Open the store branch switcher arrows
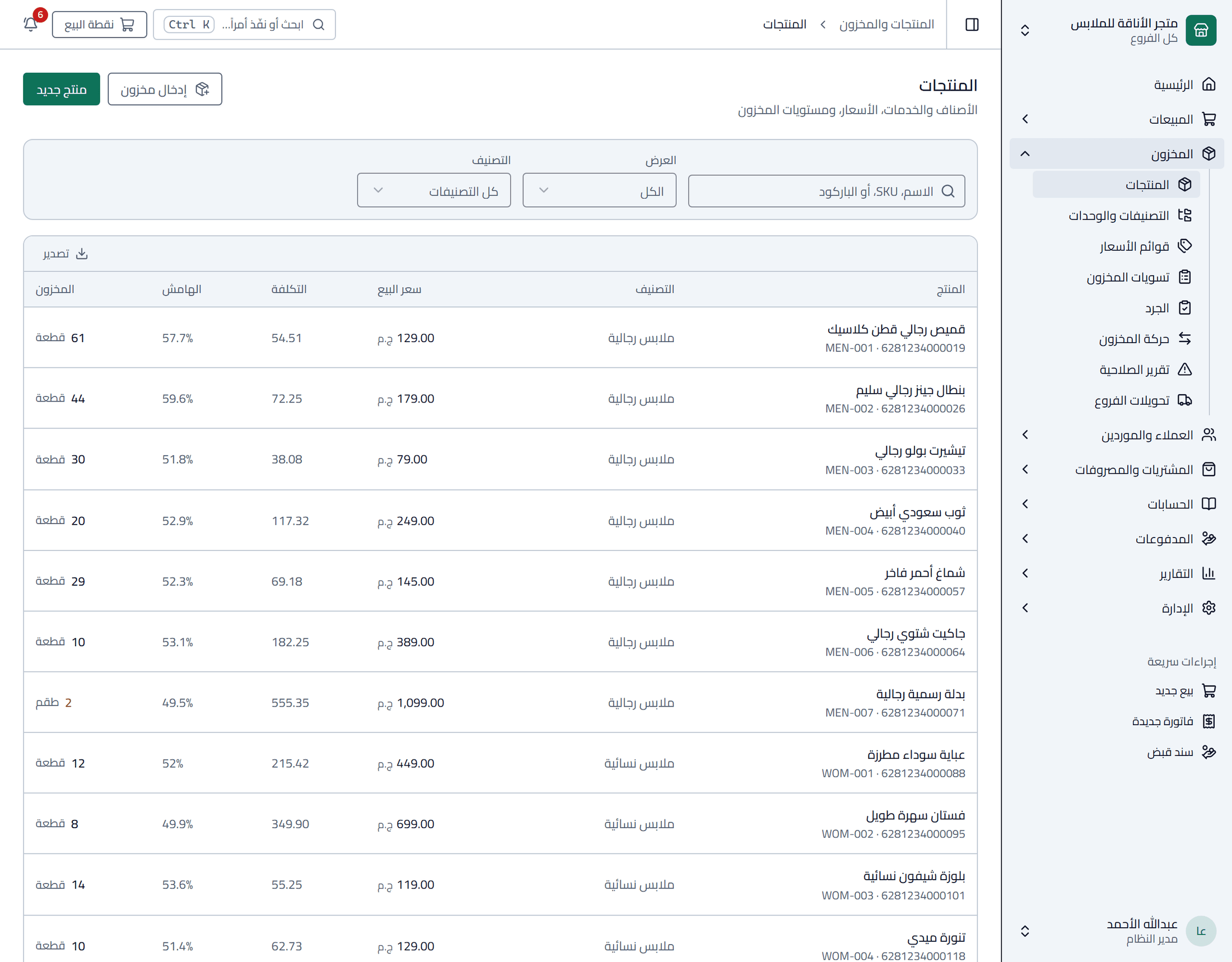 1025,30
